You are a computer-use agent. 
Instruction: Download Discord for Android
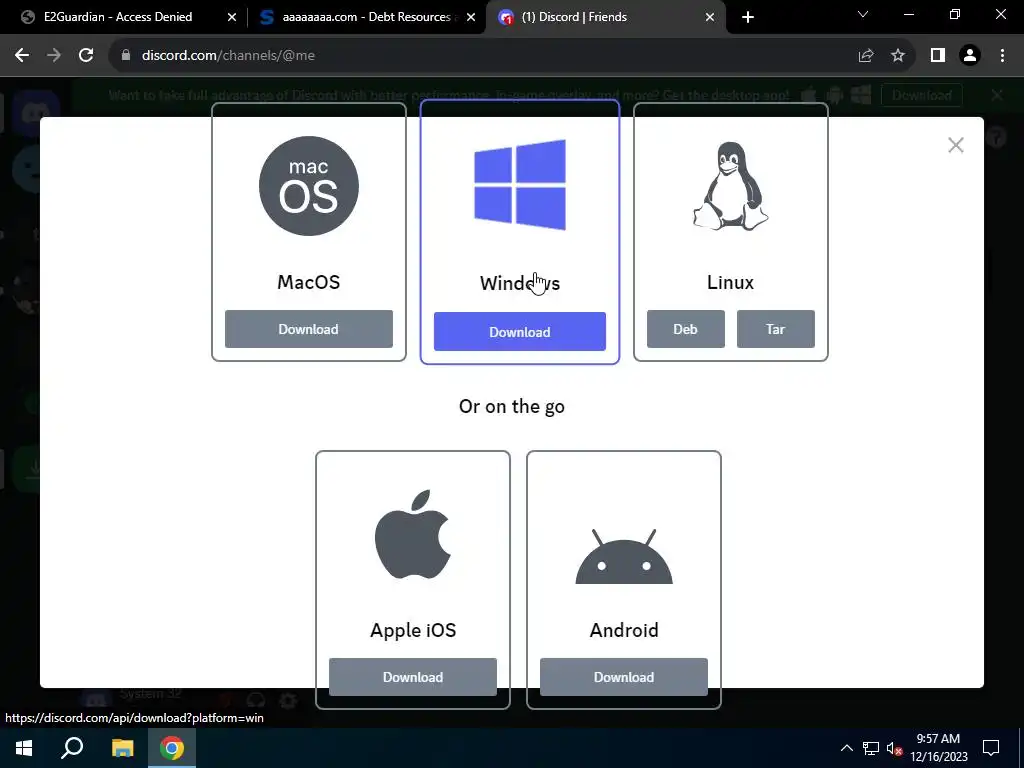[x=624, y=677]
